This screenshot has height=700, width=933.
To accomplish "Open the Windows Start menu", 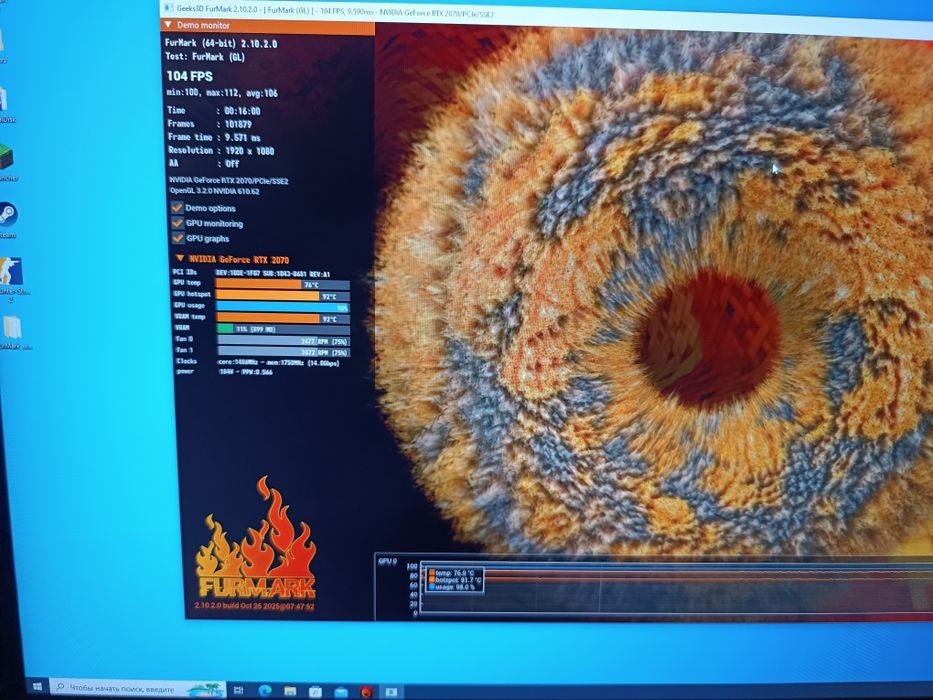I will point(37,686).
